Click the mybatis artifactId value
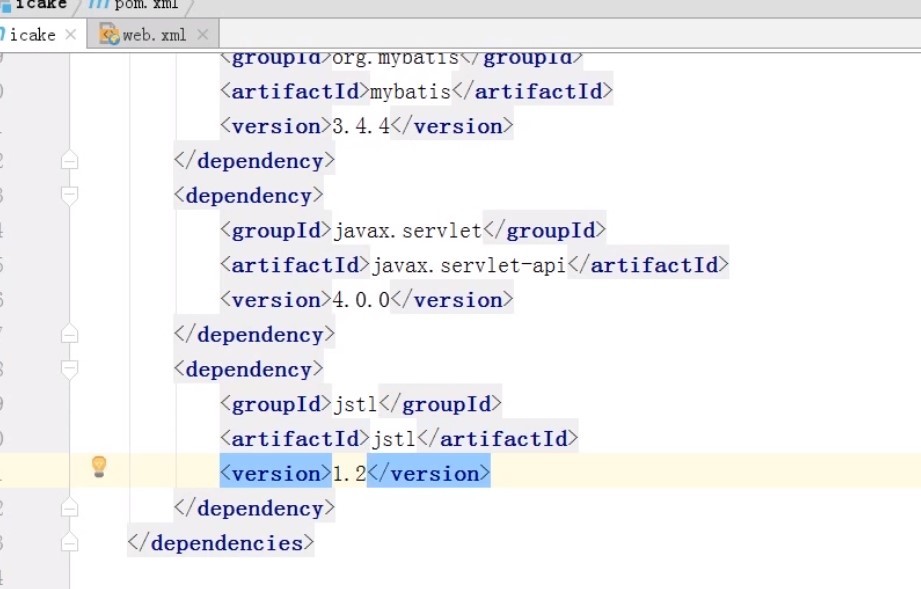This screenshot has width=921, height=589. point(410,91)
